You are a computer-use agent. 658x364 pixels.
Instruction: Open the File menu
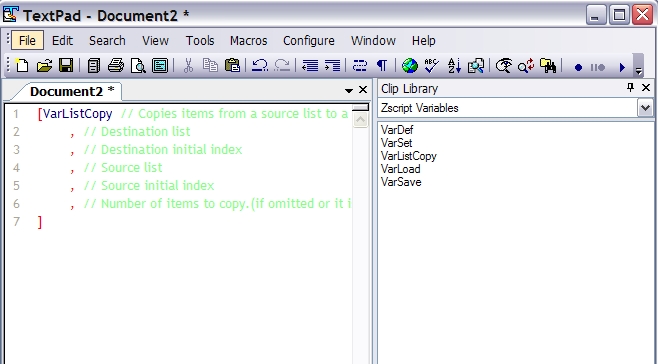pos(27,41)
